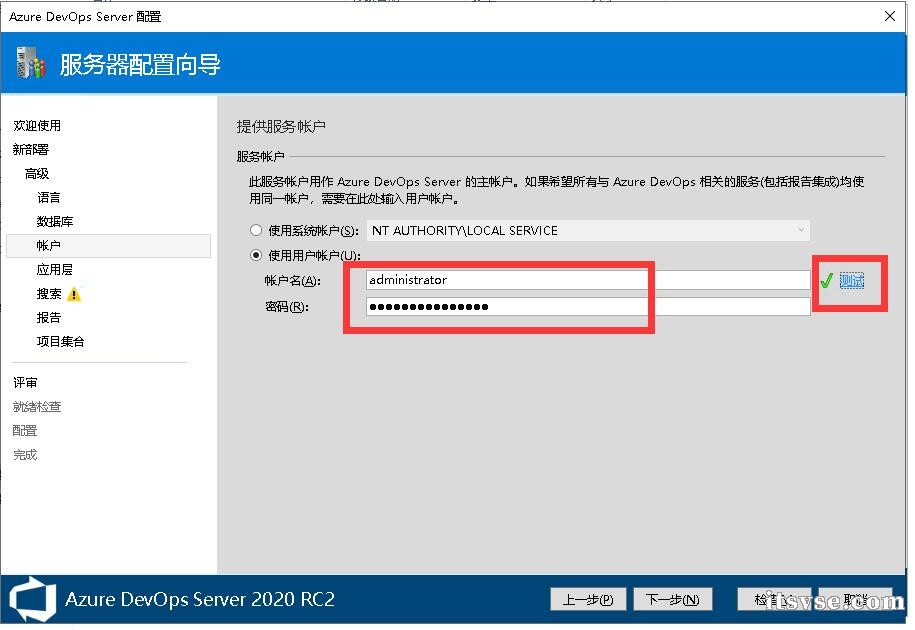Screen dimensions: 915x630
Task: Go to the 评审 step
Action: (25, 382)
